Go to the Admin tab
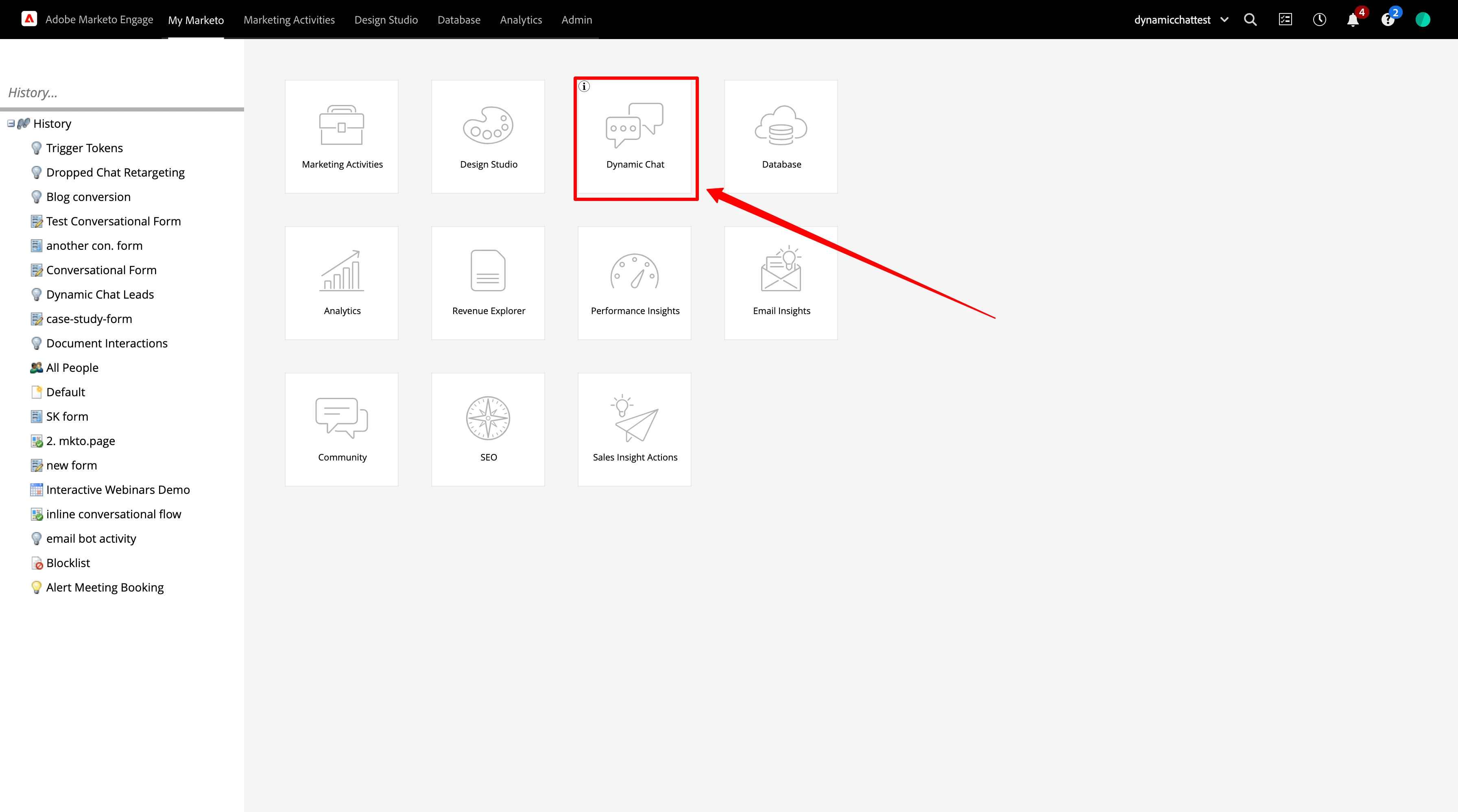Viewport: 1458px width, 812px height. 576,20
